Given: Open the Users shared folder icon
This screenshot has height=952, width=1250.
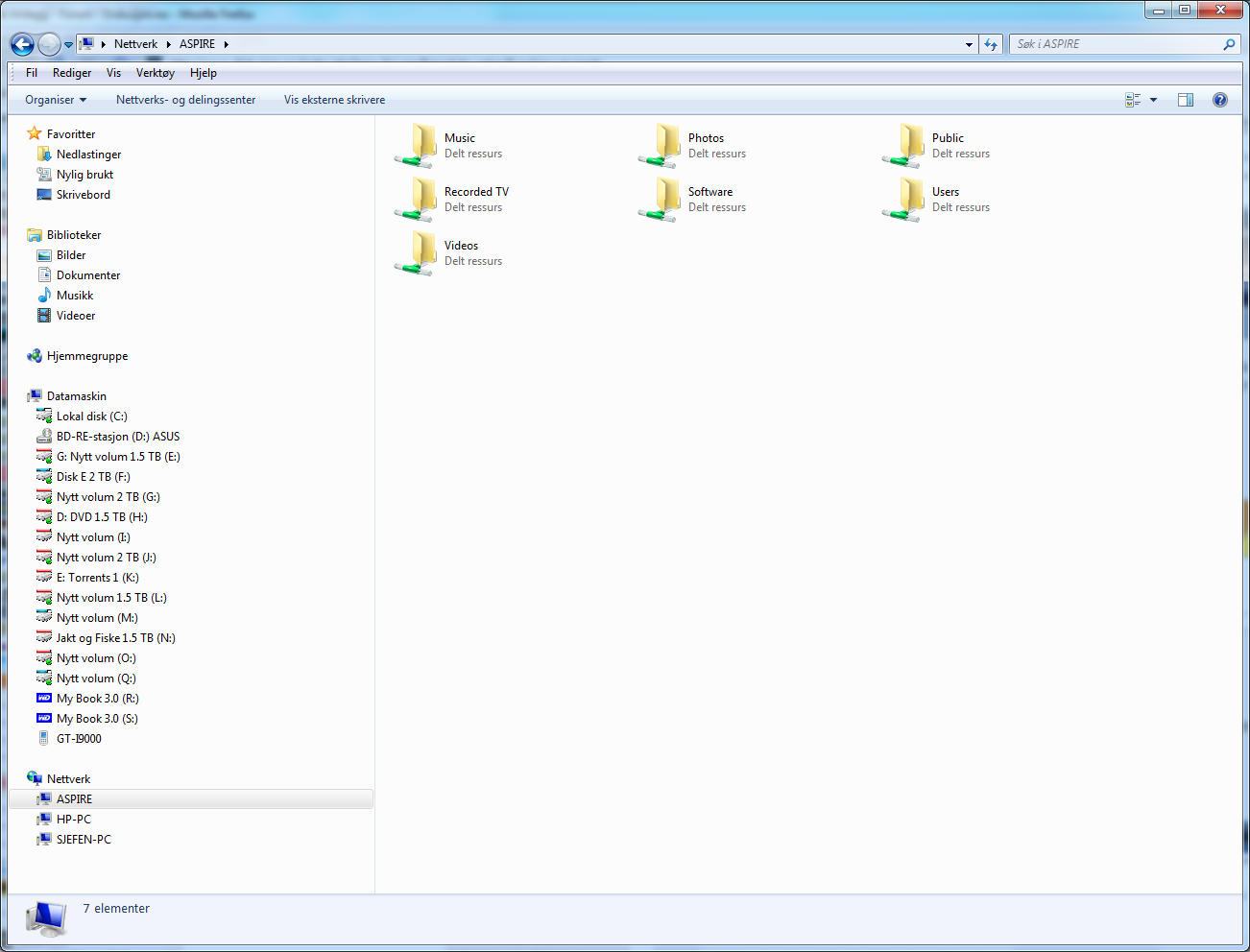Looking at the screenshot, I should click(x=904, y=200).
